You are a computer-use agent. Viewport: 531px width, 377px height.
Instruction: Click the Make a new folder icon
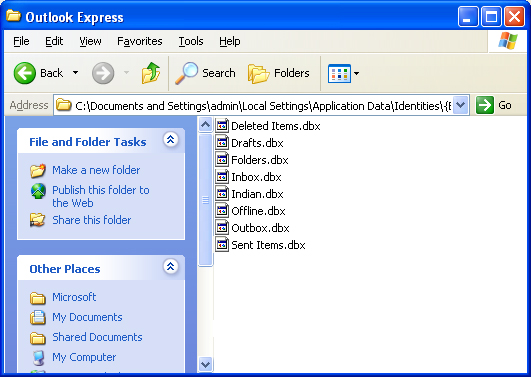38,170
